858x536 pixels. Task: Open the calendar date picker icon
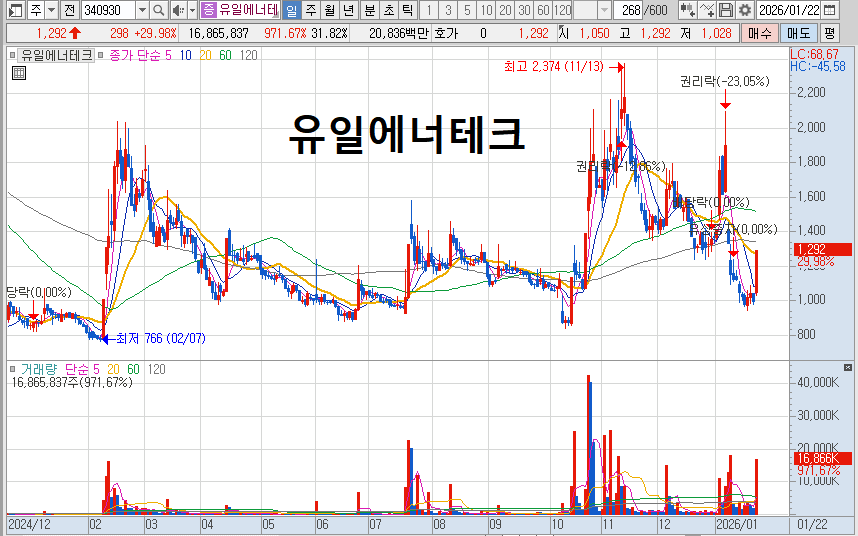(x=830, y=10)
